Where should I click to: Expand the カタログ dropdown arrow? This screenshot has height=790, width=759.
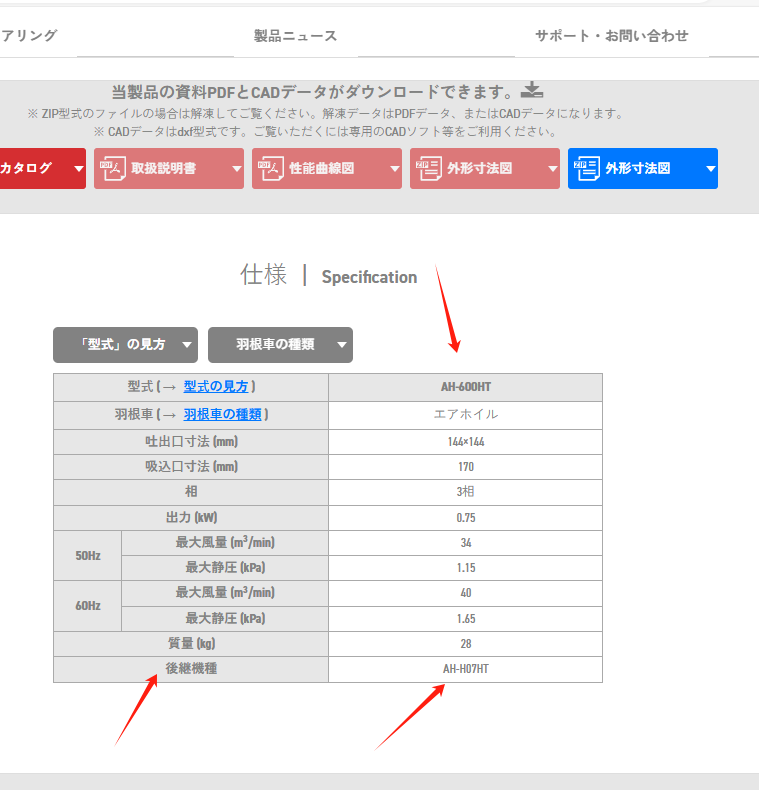point(79,169)
